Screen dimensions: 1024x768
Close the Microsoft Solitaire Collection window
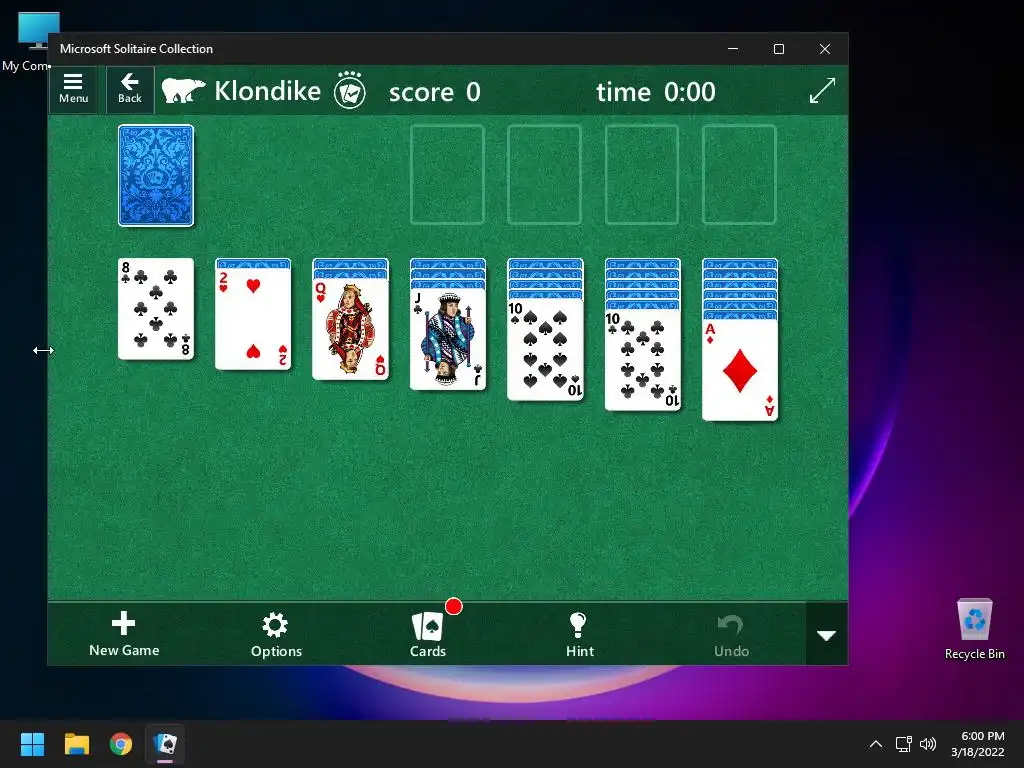[825, 49]
